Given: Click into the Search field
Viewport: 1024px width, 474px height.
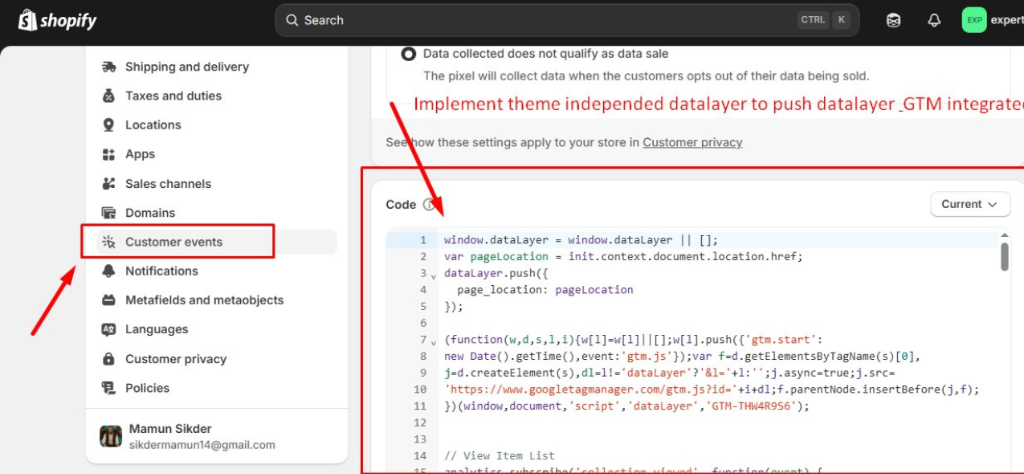Looking at the screenshot, I should pyautogui.click(x=567, y=20).
